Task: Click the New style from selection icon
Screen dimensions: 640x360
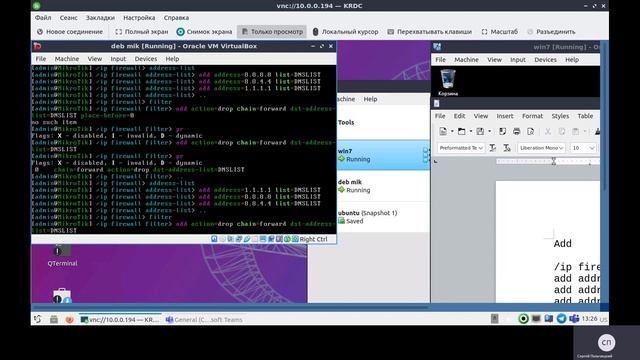Action: pos(507,148)
